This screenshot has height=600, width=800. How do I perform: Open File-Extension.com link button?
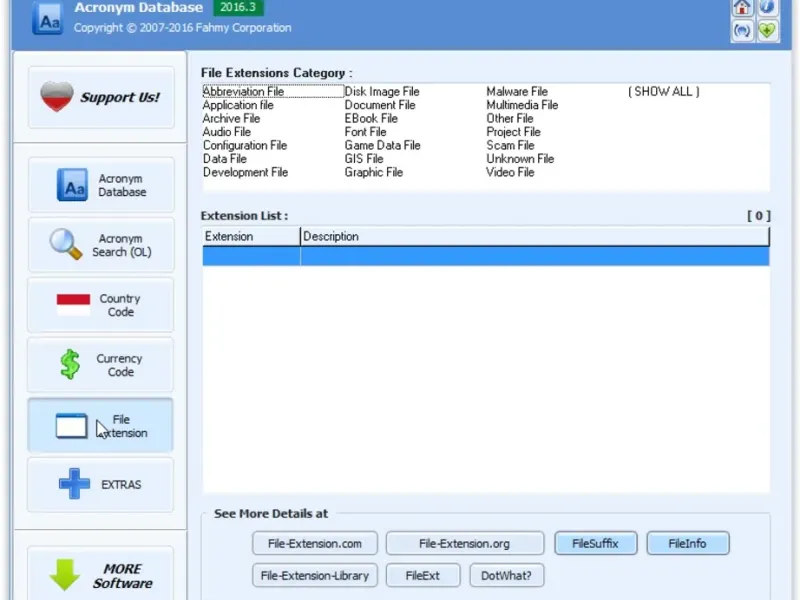(315, 543)
